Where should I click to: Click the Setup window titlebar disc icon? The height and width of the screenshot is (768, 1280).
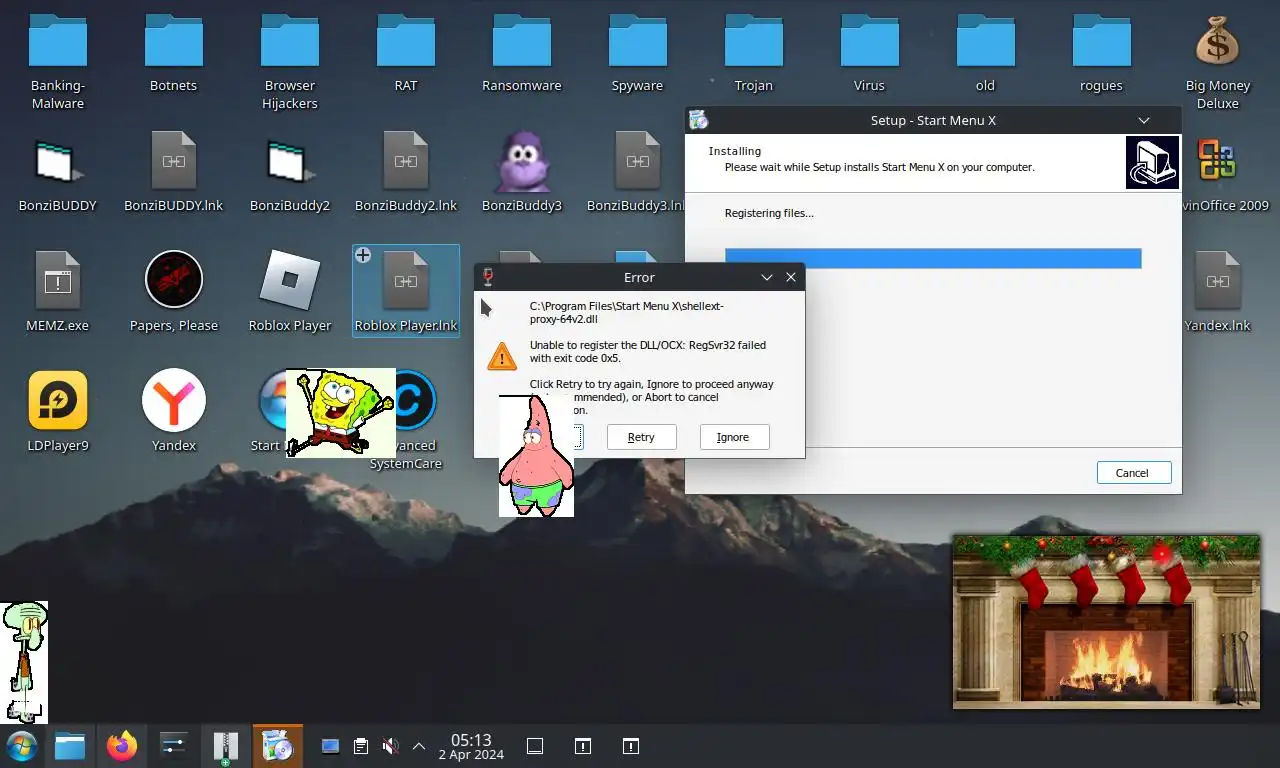698,120
